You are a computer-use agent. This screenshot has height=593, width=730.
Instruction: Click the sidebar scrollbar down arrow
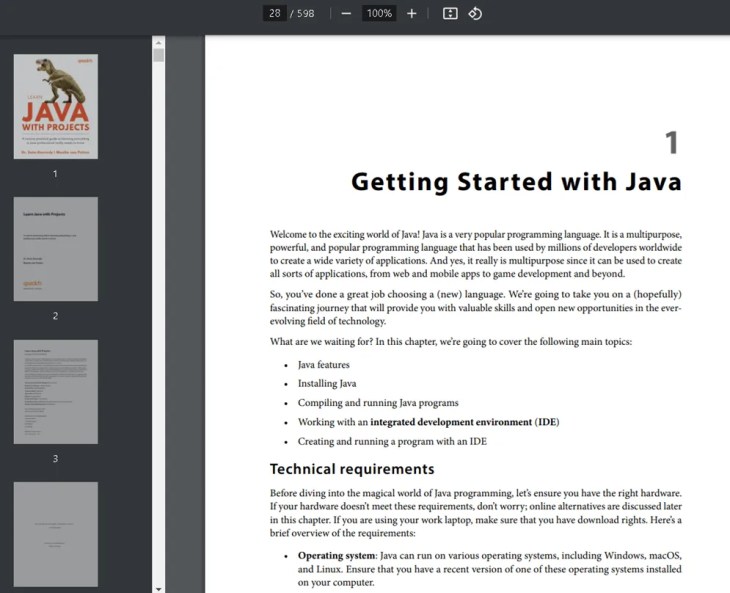coord(159,589)
